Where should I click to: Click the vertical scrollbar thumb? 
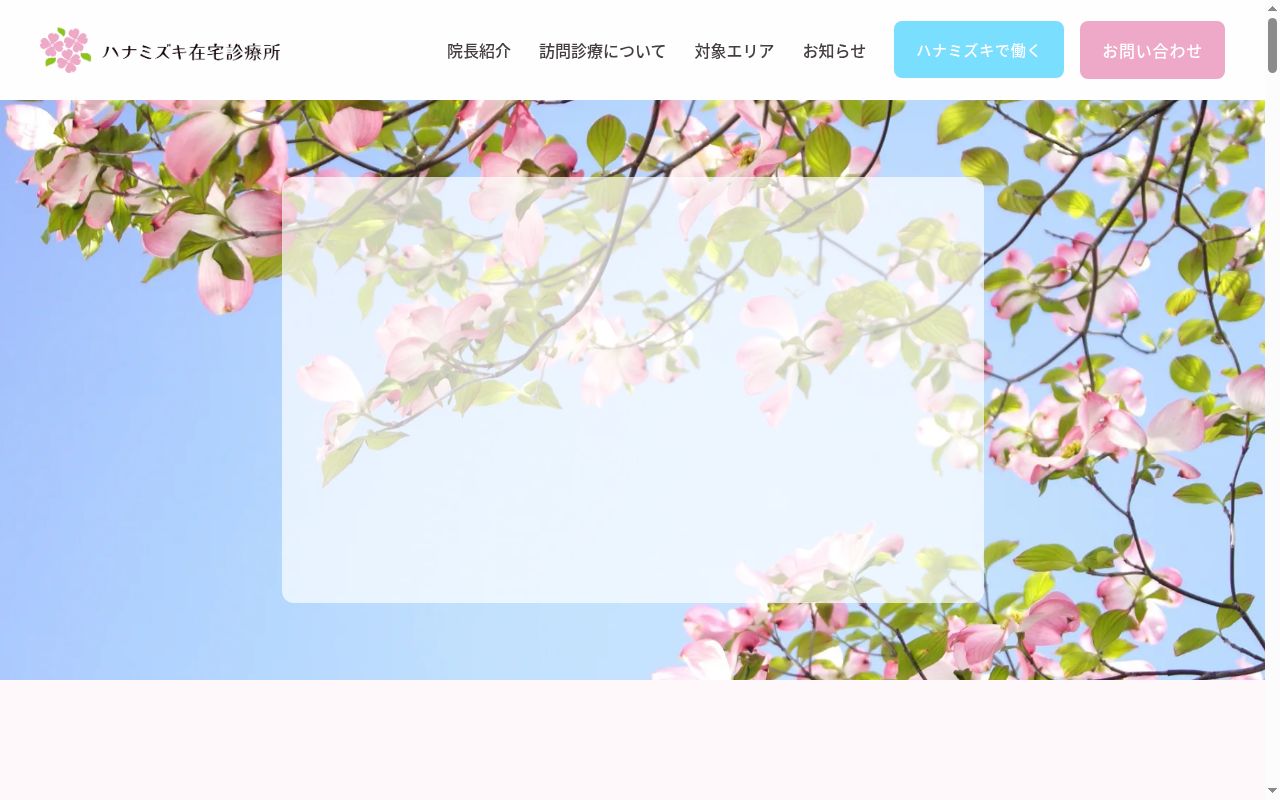pyautogui.click(x=1272, y=45)
